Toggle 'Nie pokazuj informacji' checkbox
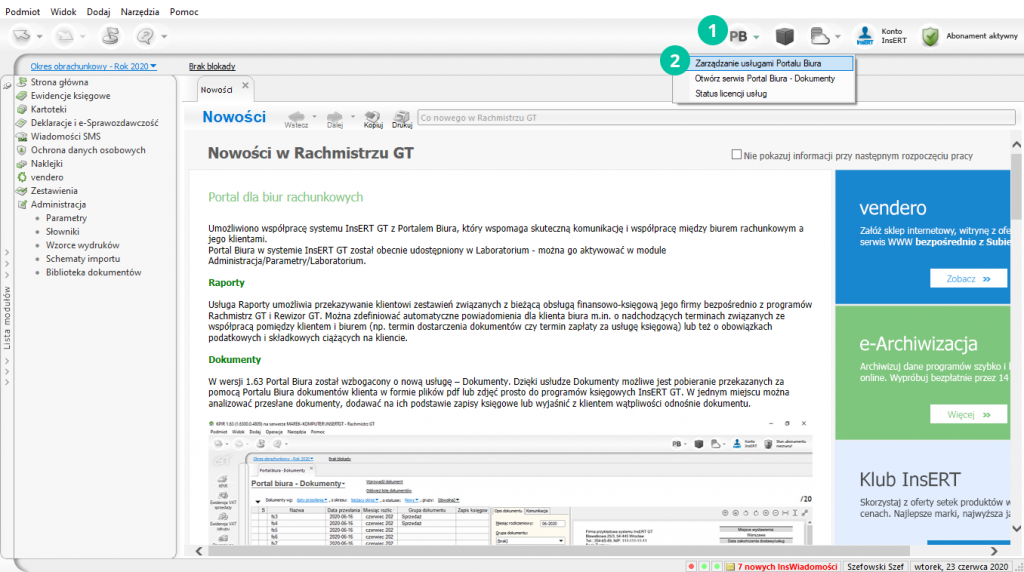1024x572 pixels. pos(737,155)
